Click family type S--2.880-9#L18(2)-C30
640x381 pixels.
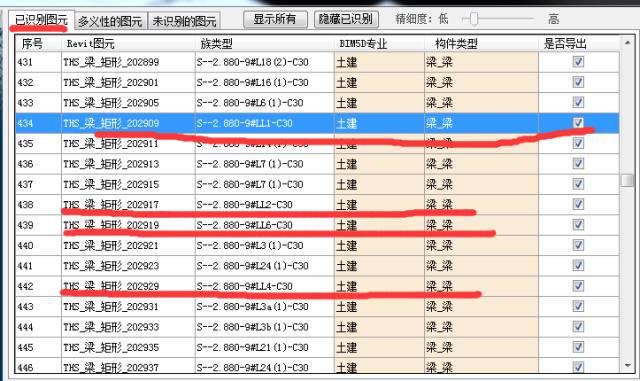(x=252, y=62)
